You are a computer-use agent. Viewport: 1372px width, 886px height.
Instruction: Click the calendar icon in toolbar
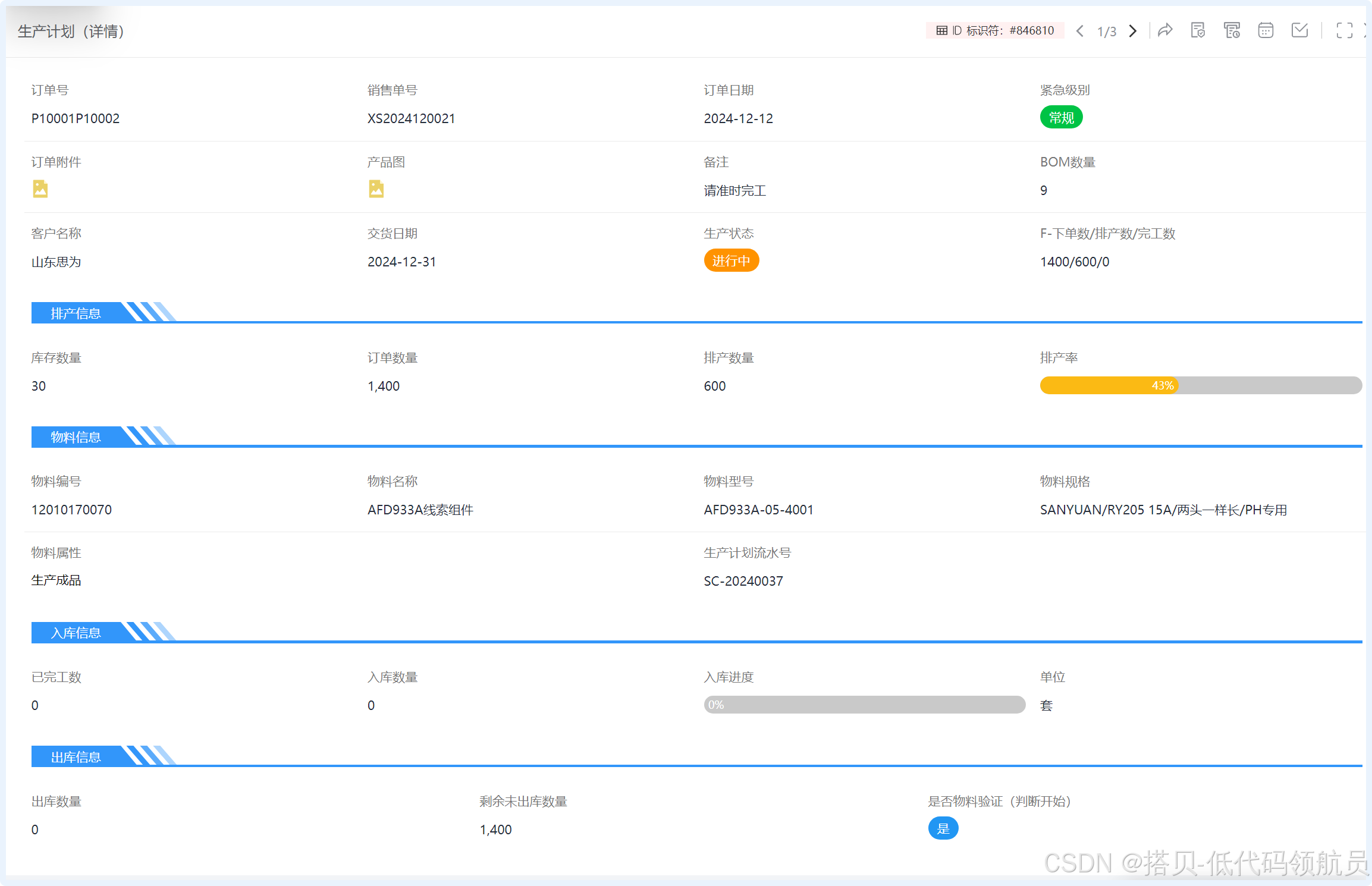tap(1266, 30)
